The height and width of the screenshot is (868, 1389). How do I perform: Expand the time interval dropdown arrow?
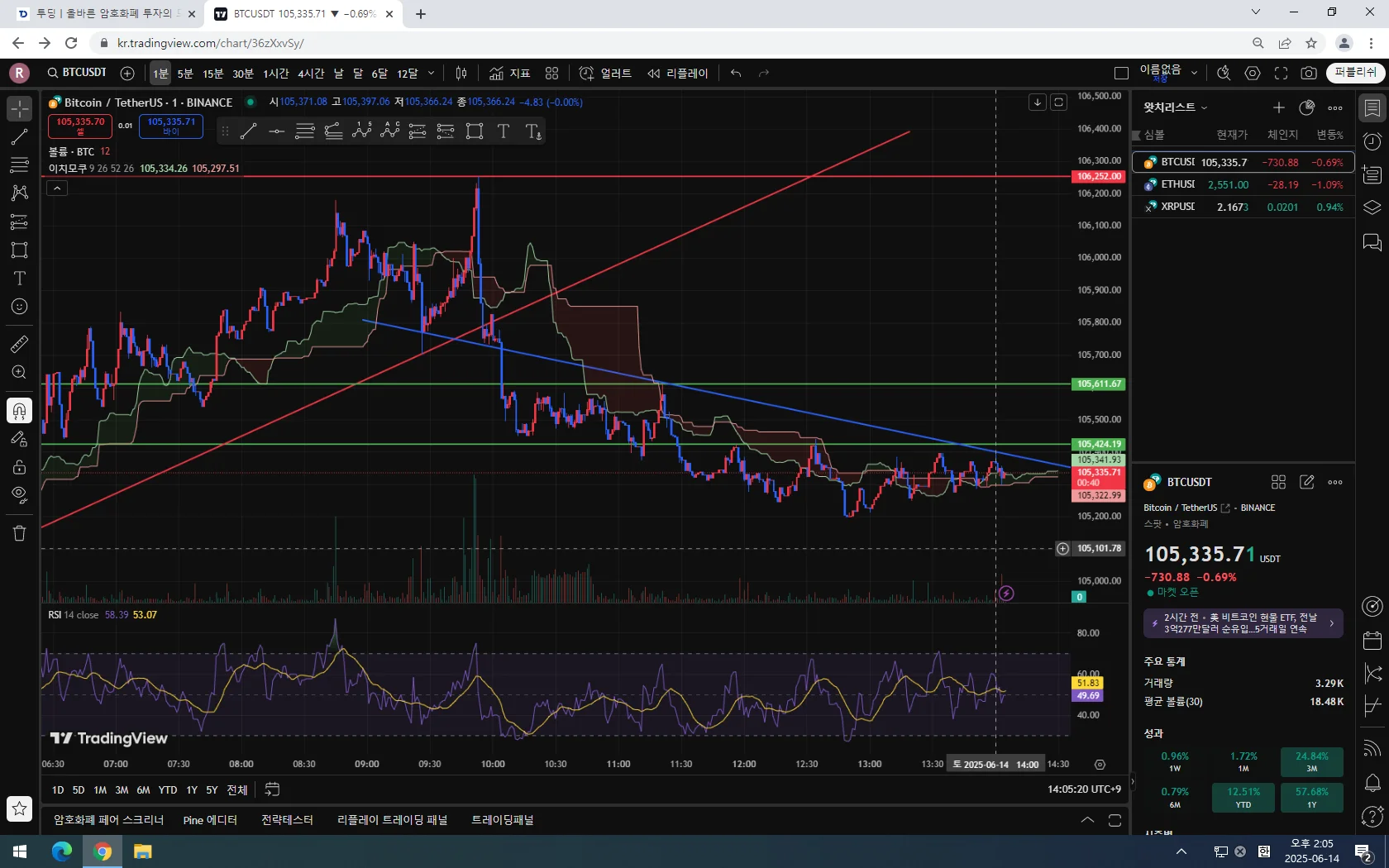pos(431,74)
